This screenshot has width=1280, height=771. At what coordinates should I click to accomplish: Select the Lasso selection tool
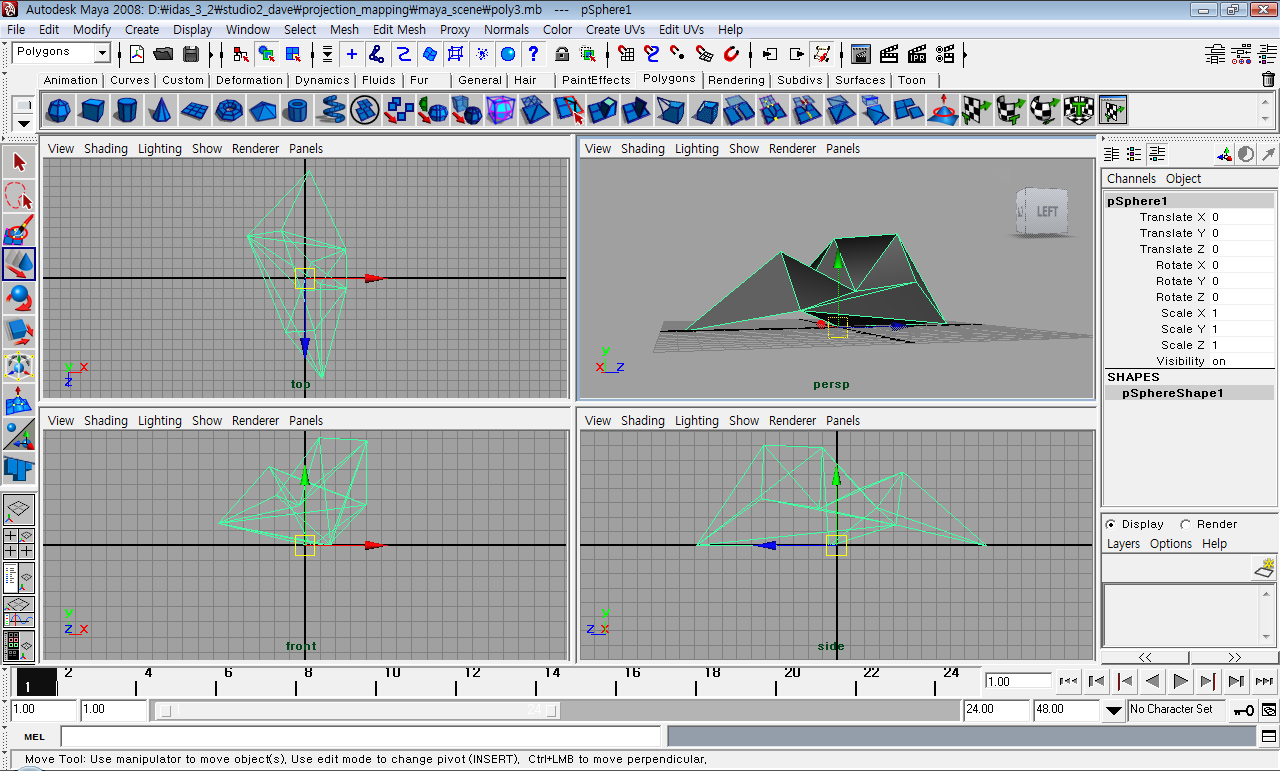18,197
